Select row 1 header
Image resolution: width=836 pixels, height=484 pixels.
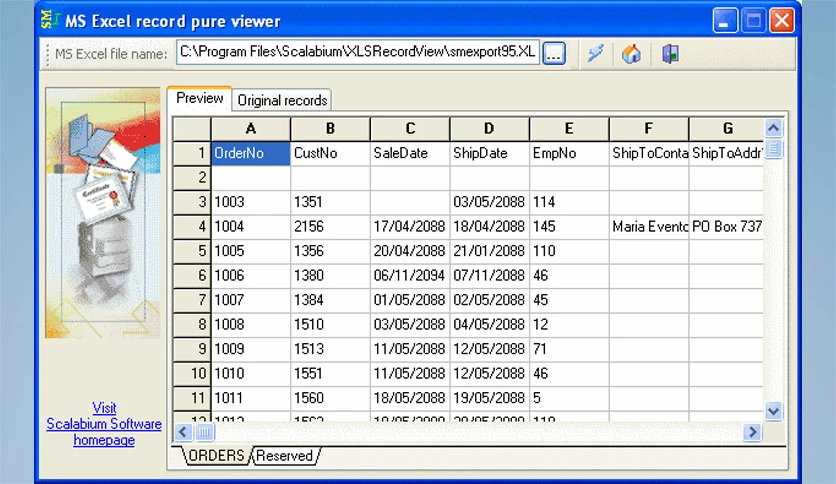pos(192,154)
